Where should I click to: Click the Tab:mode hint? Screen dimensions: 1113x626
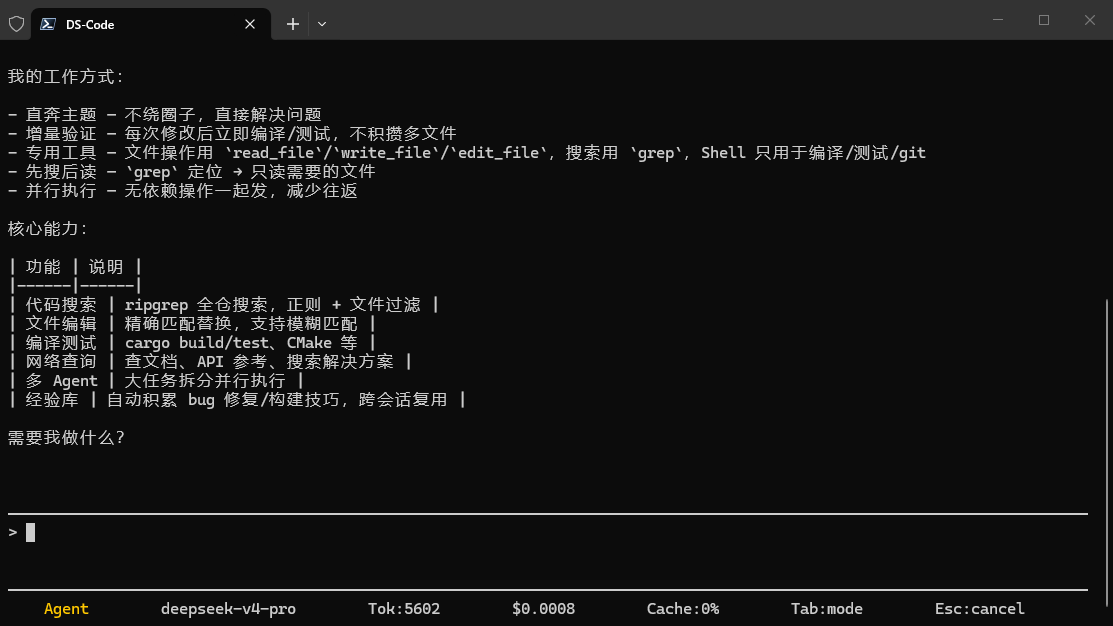pyautogui.click(x=827, y=609)
